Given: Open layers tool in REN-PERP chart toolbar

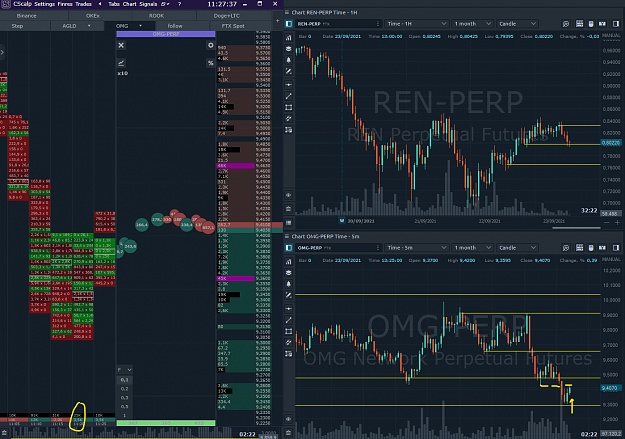Looking at the screenshot, I should (x=289, y=49).
